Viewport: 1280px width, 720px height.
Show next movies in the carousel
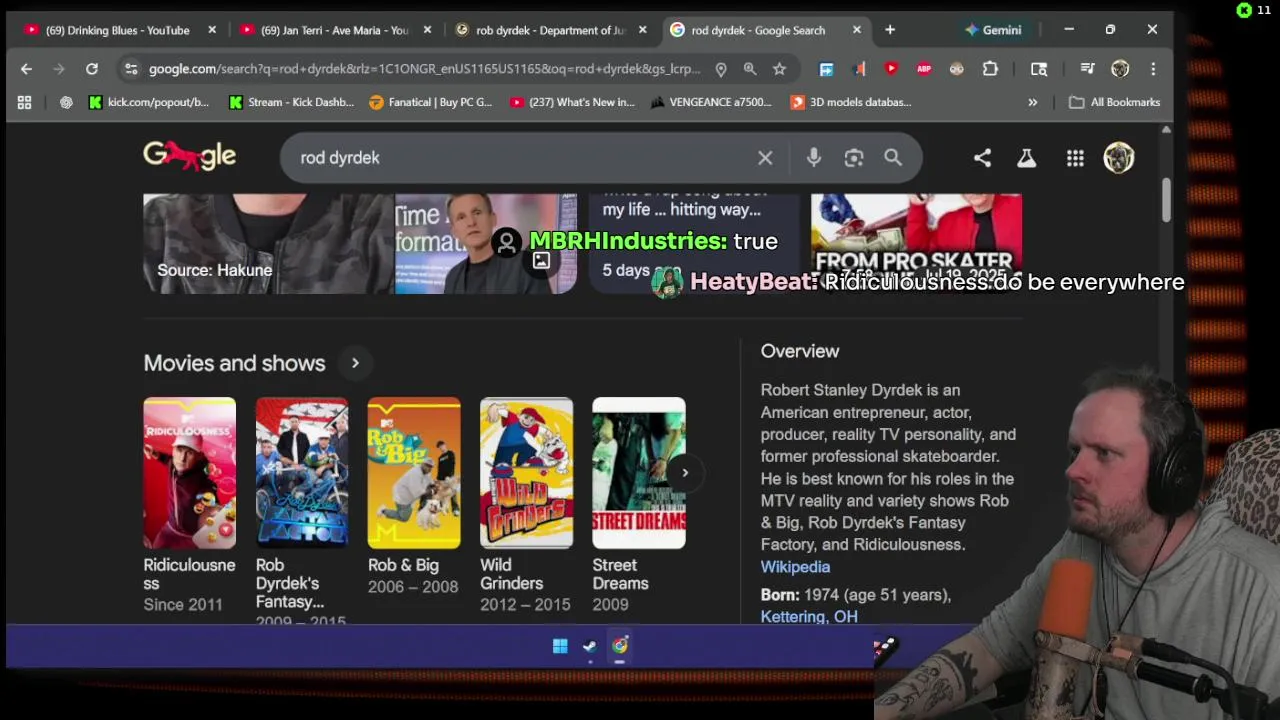coord(685,473)
